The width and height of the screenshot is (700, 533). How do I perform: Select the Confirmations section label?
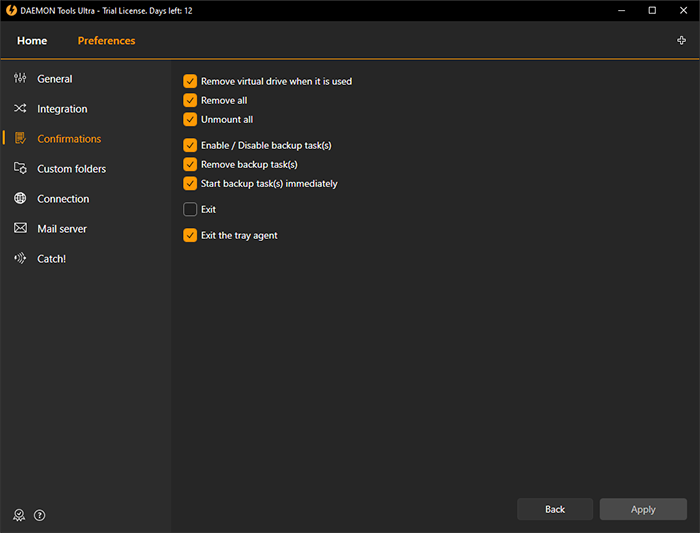pos(69,139)
